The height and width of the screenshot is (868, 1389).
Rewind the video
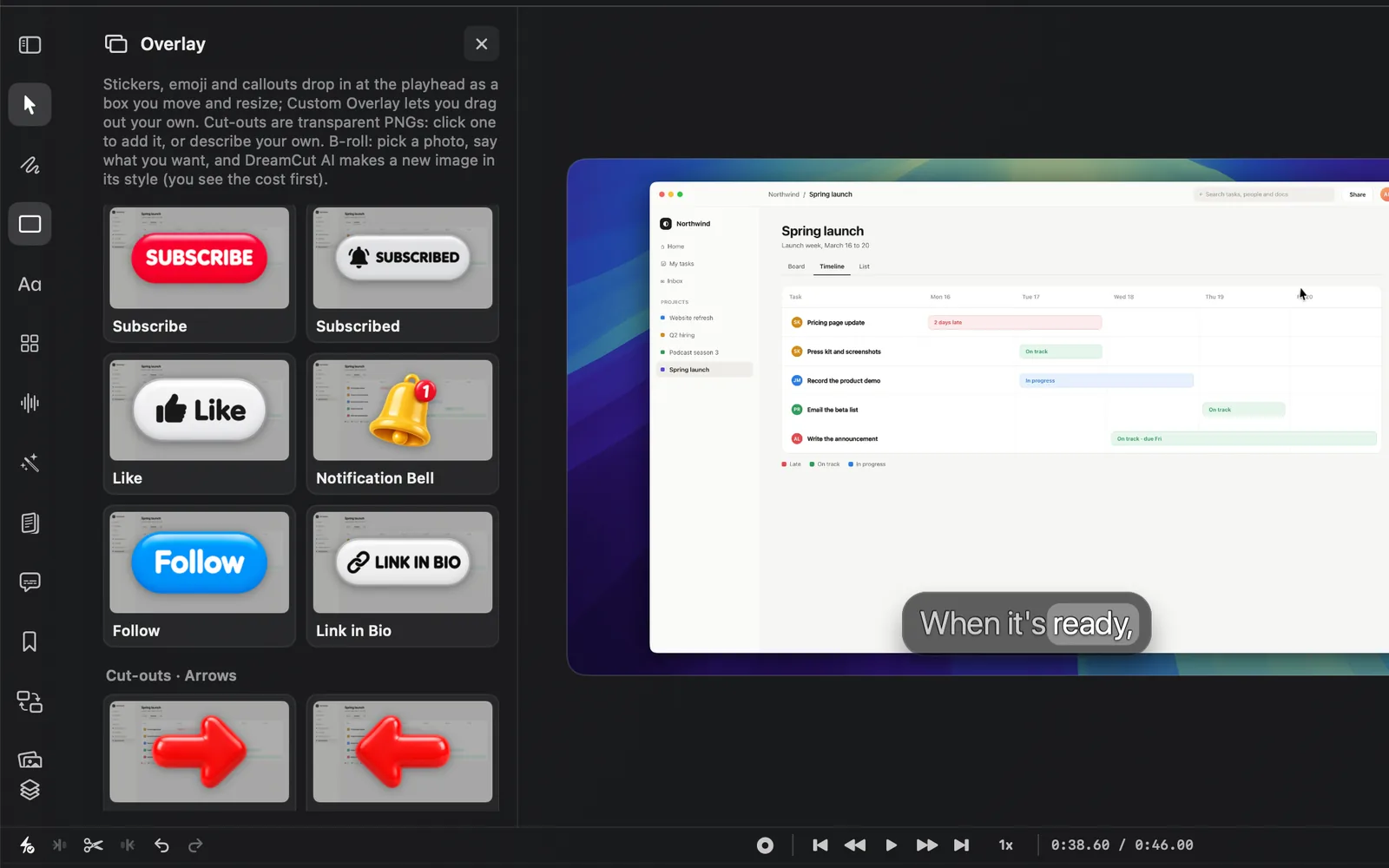pos(855,845)
